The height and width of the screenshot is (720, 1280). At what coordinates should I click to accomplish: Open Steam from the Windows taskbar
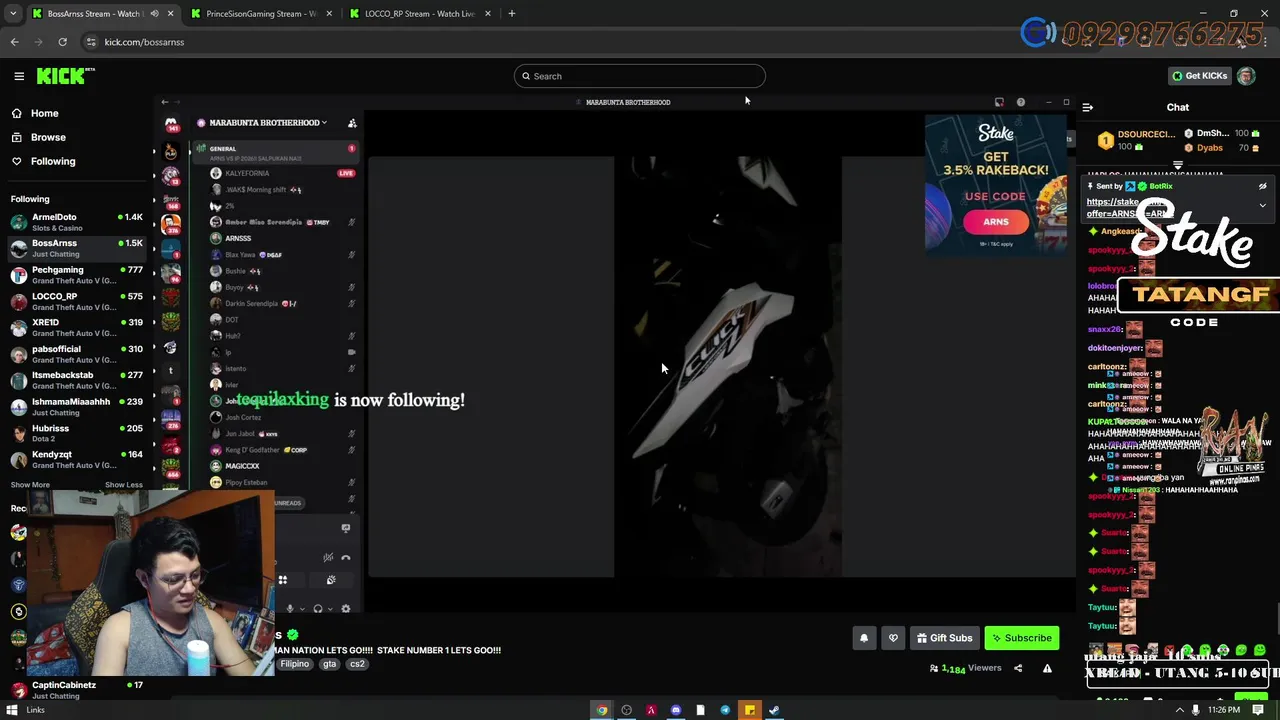click(774, 710)
